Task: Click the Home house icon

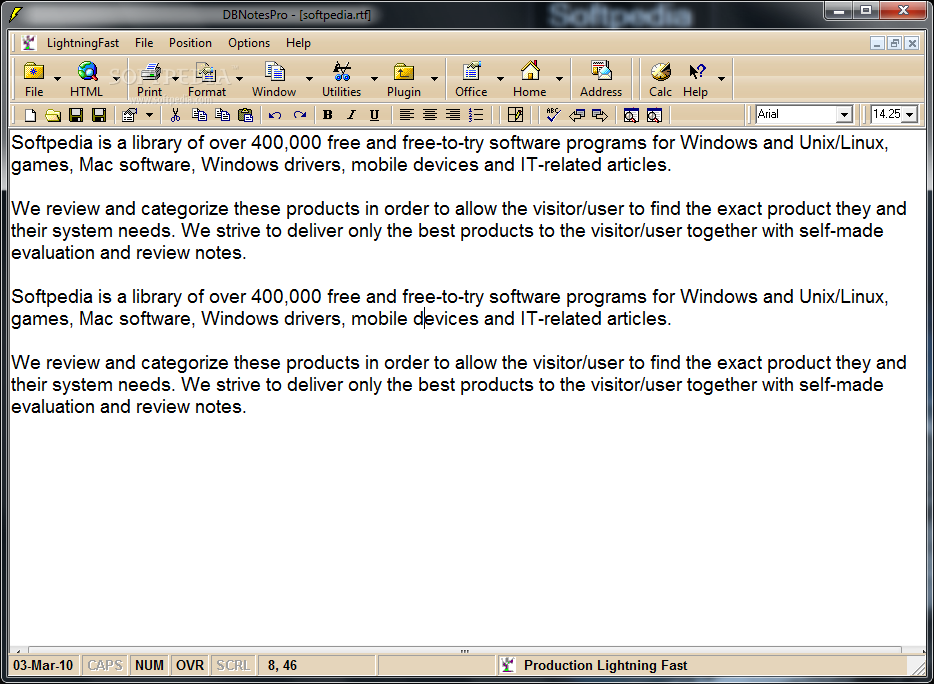Action: coord(530,72)
